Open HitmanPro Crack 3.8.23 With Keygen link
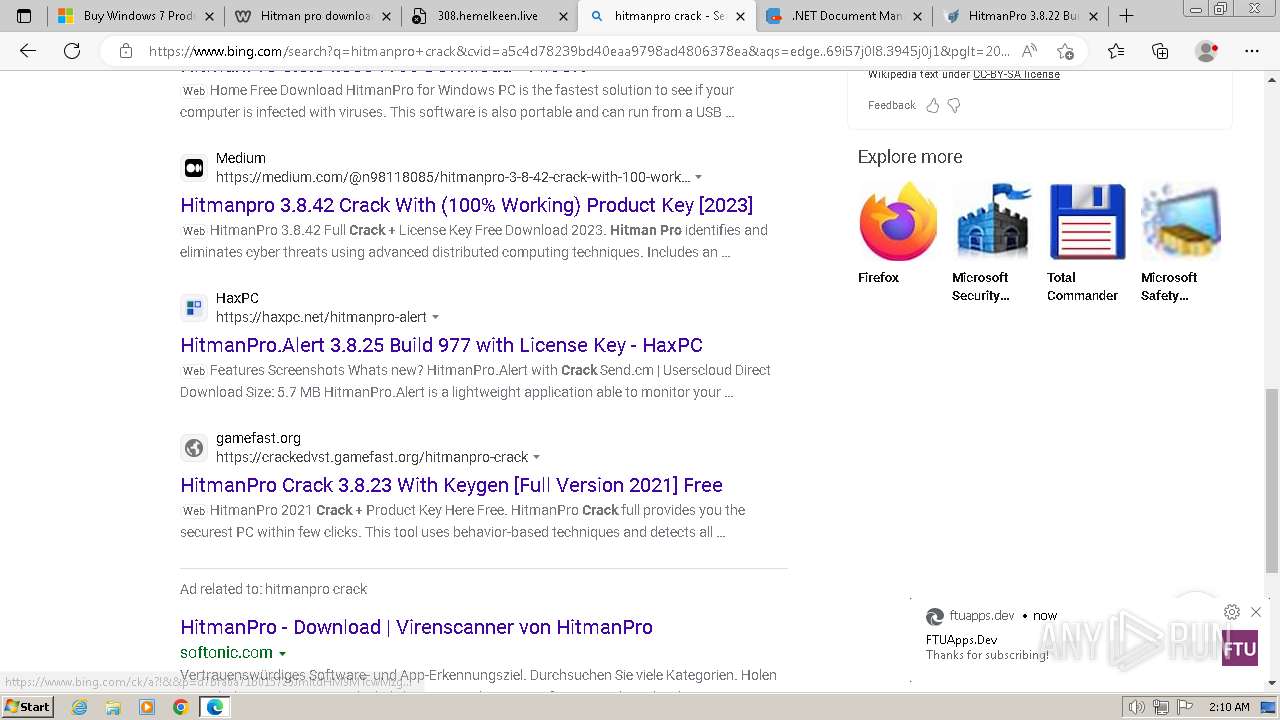Viewport: 1280px width, 720px height. click(451, 485)
